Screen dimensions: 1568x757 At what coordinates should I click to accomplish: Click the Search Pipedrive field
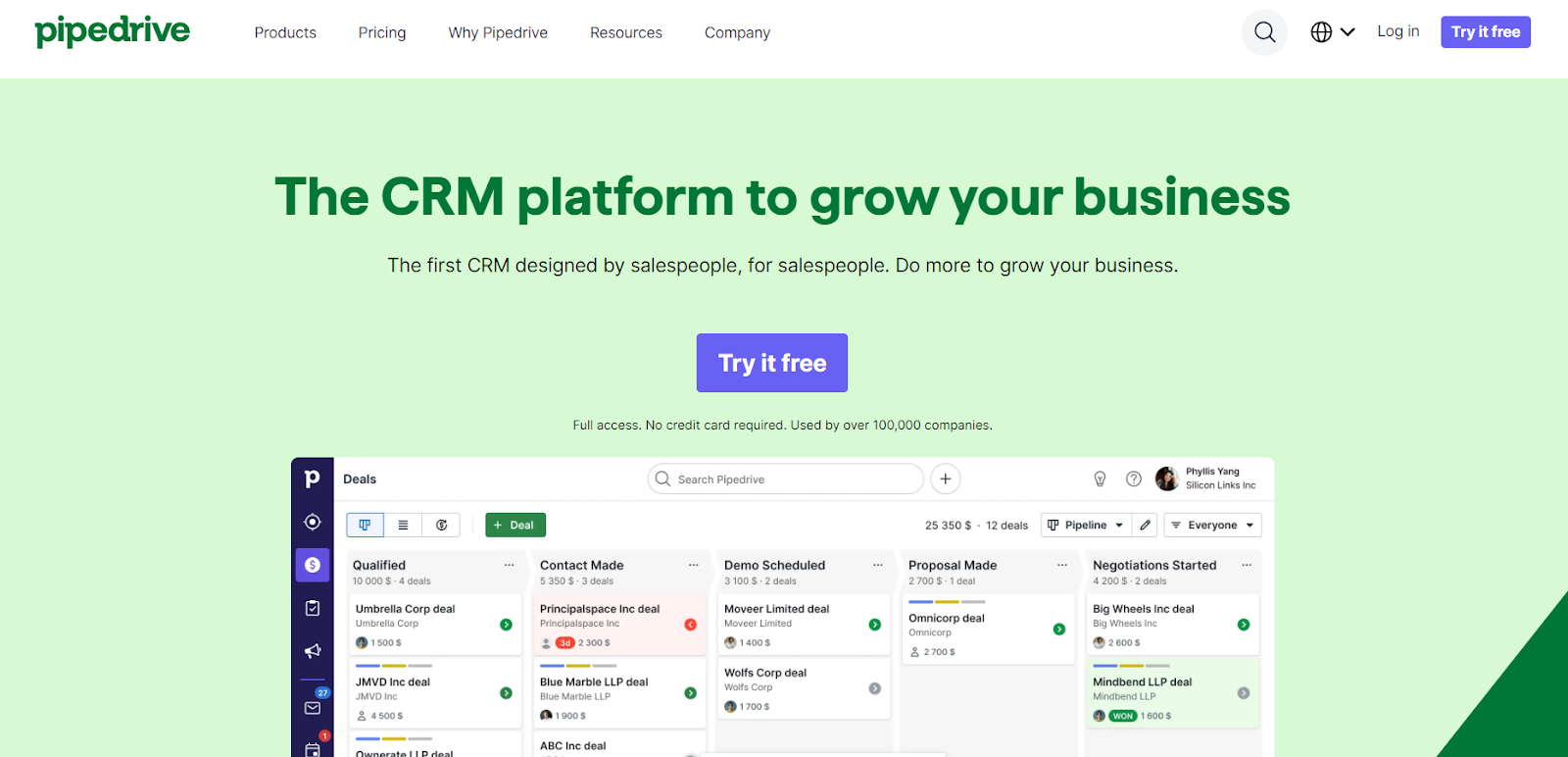(x=786, y=479)
